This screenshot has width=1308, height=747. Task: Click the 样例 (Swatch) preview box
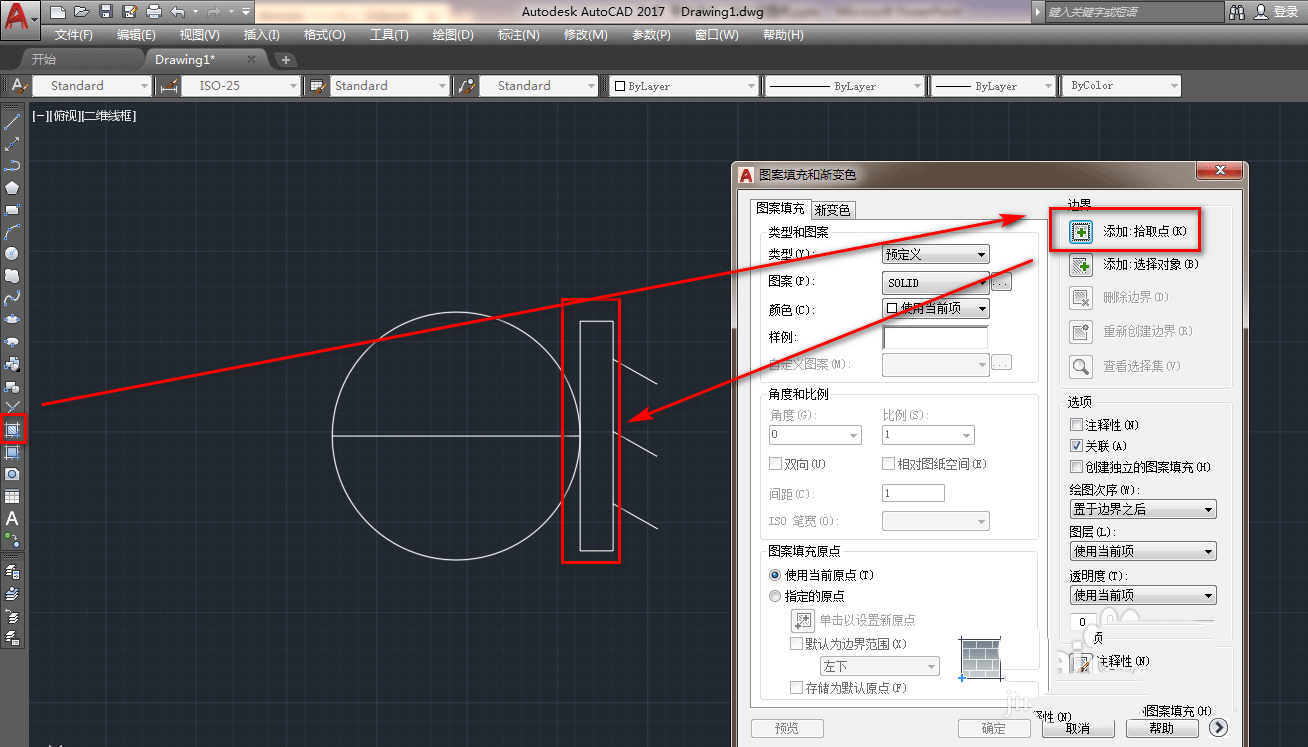pyautogui.click(x=935, y=337)
